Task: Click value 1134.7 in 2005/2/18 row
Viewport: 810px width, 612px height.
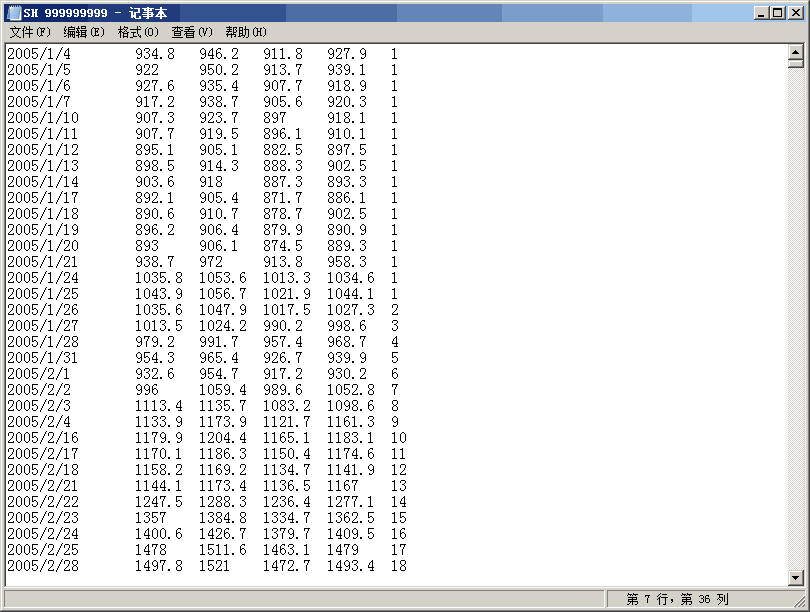Action: coord(287,470)
